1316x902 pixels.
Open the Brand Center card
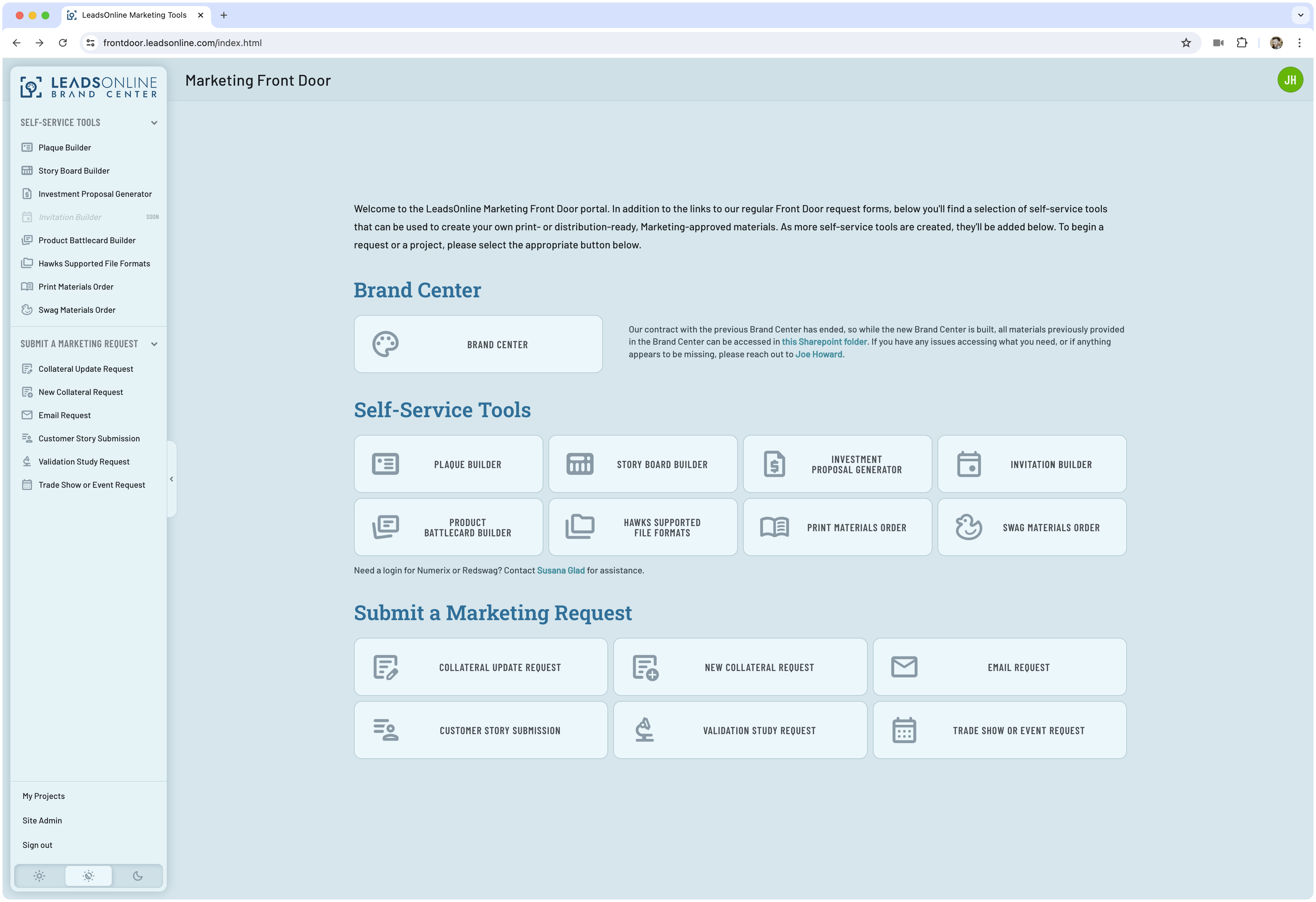pyautogui.click(x=478, y=344)
